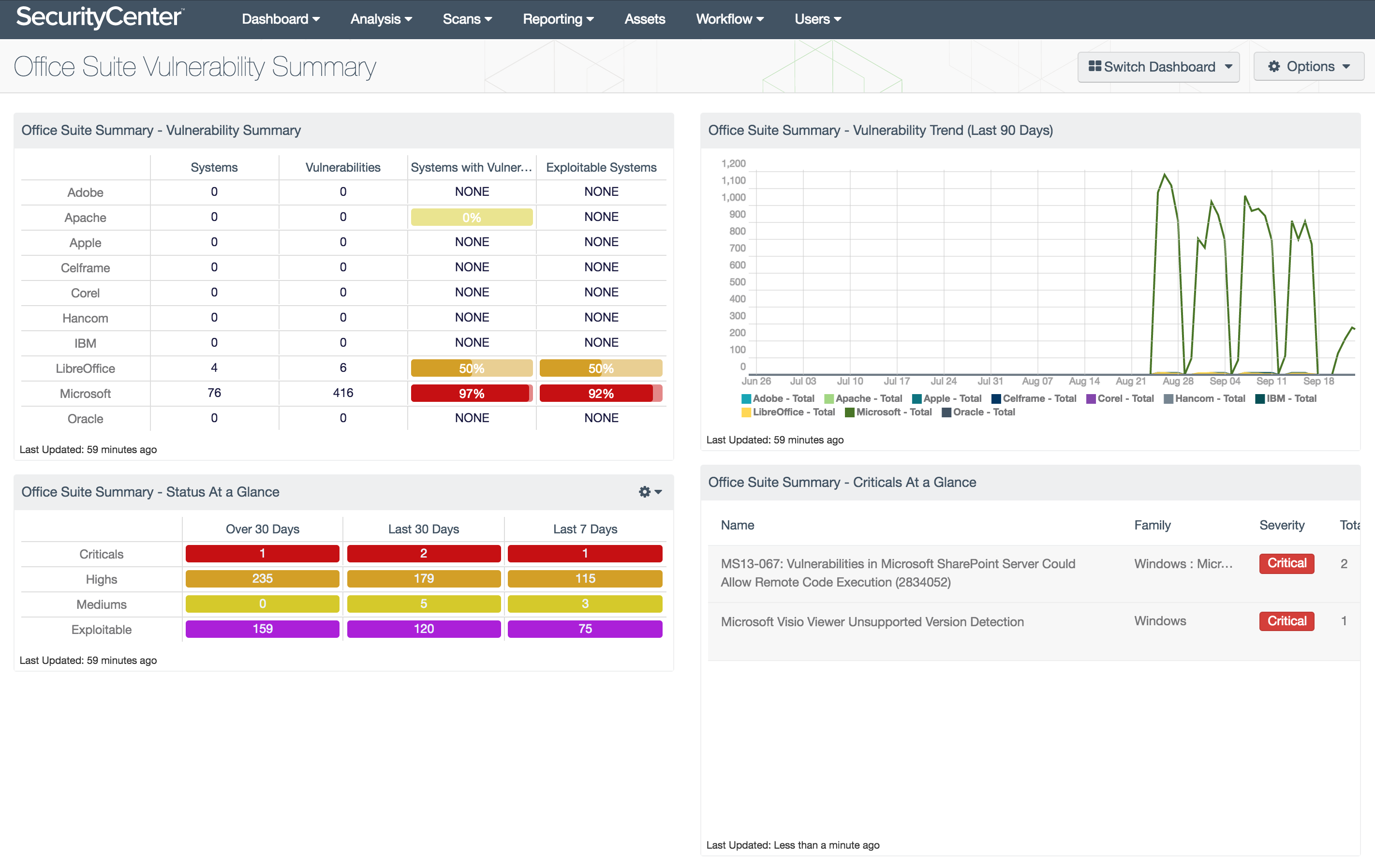Click the Criticals At a Glance title
Screen dimensions: 1375x868
coord(842,482)
